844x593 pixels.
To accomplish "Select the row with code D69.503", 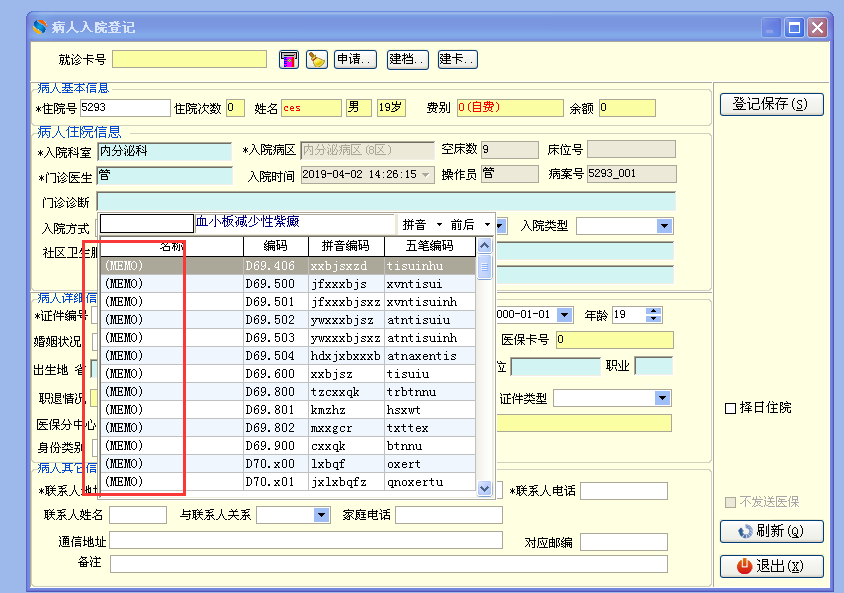I will pos(288,338).
